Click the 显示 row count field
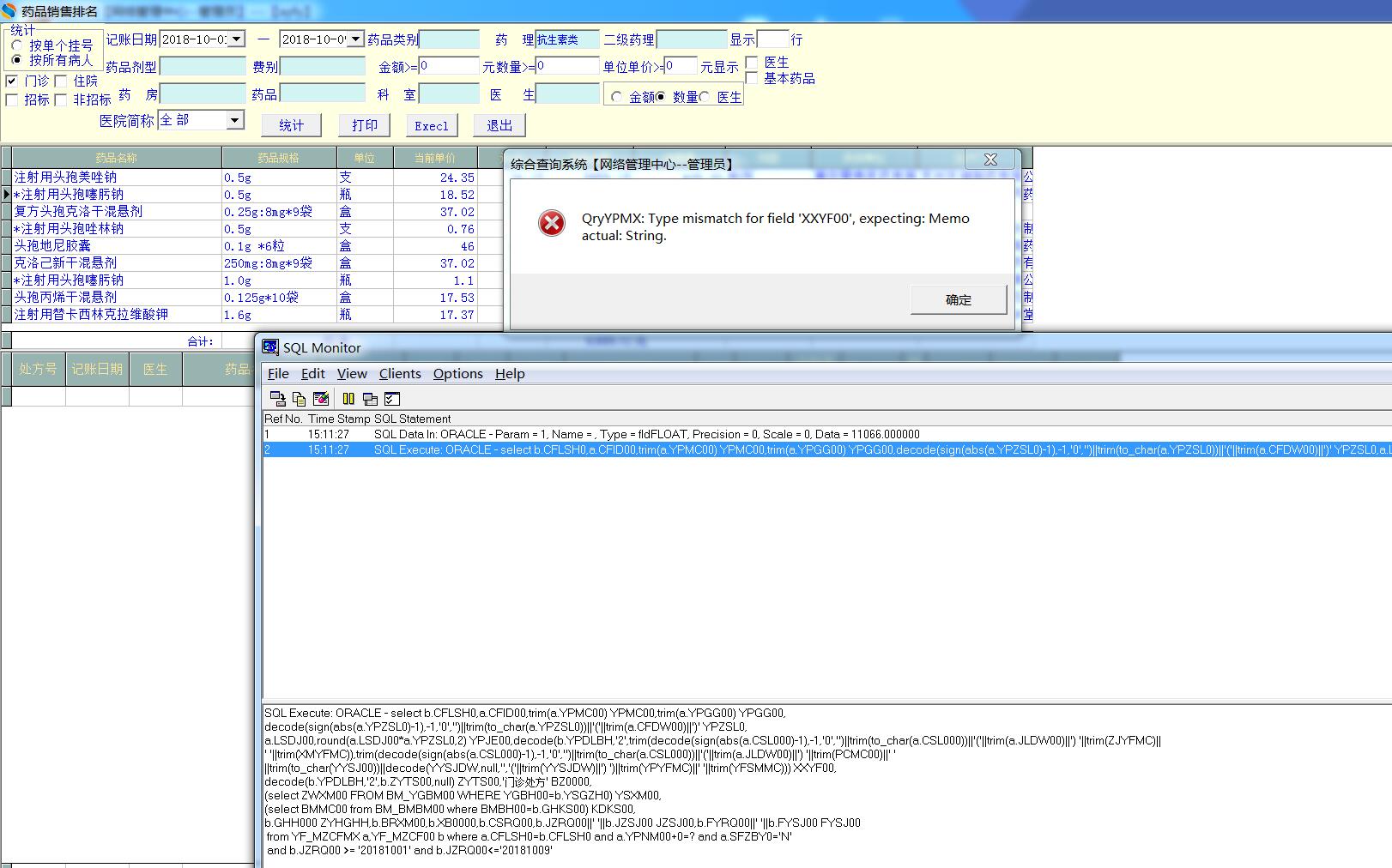The width and height of the screenshot is (1392, 868). click(772, 39)
